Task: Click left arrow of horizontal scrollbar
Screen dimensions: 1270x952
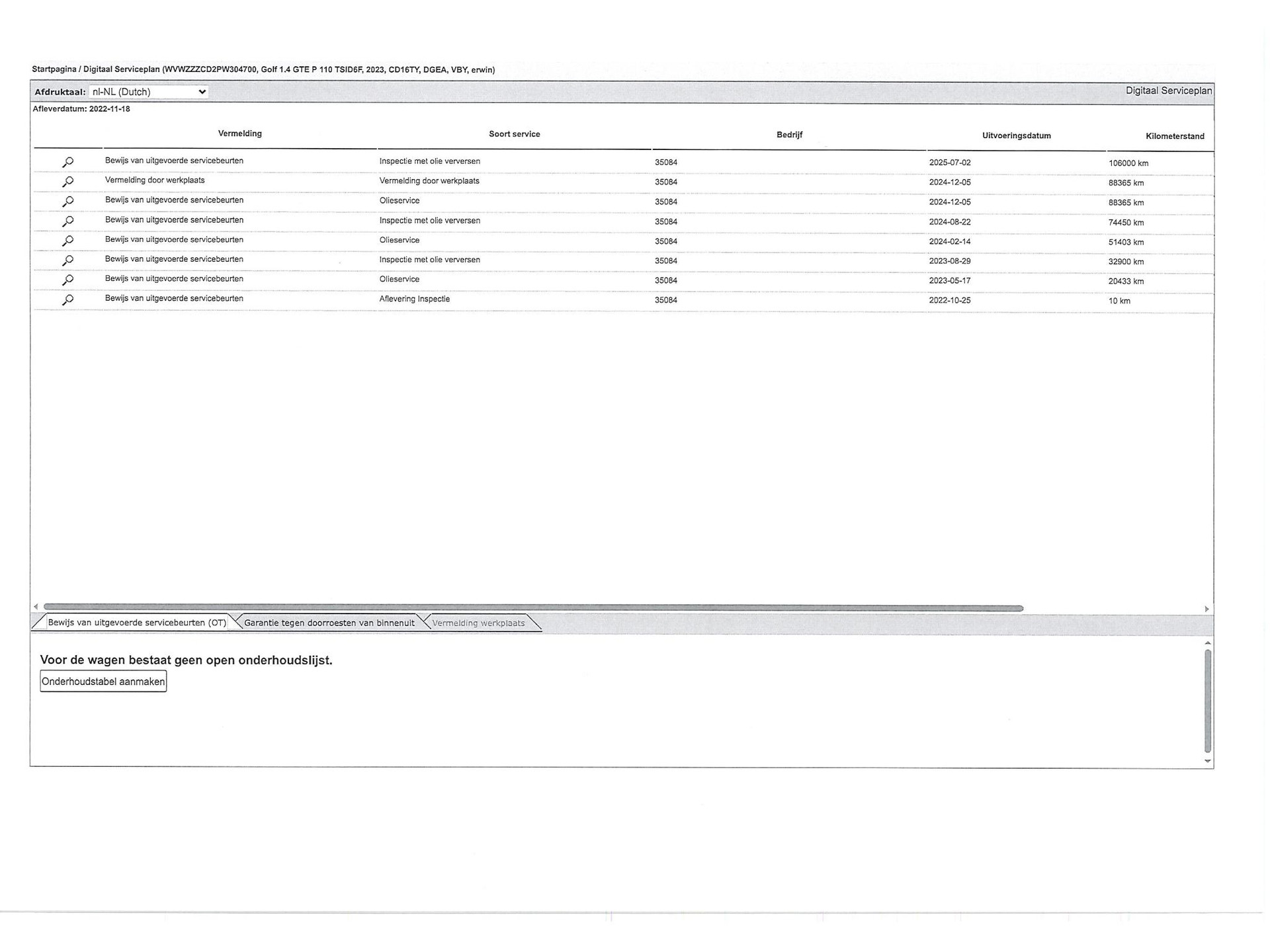Action: 36,607
